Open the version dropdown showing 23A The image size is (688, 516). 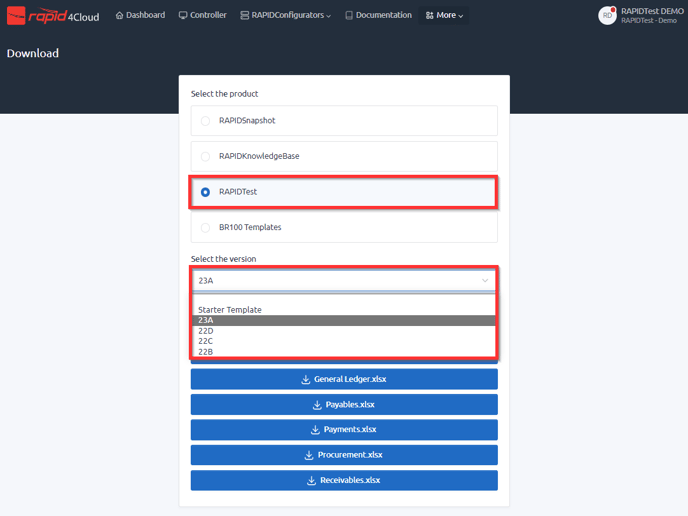[344, 280]
